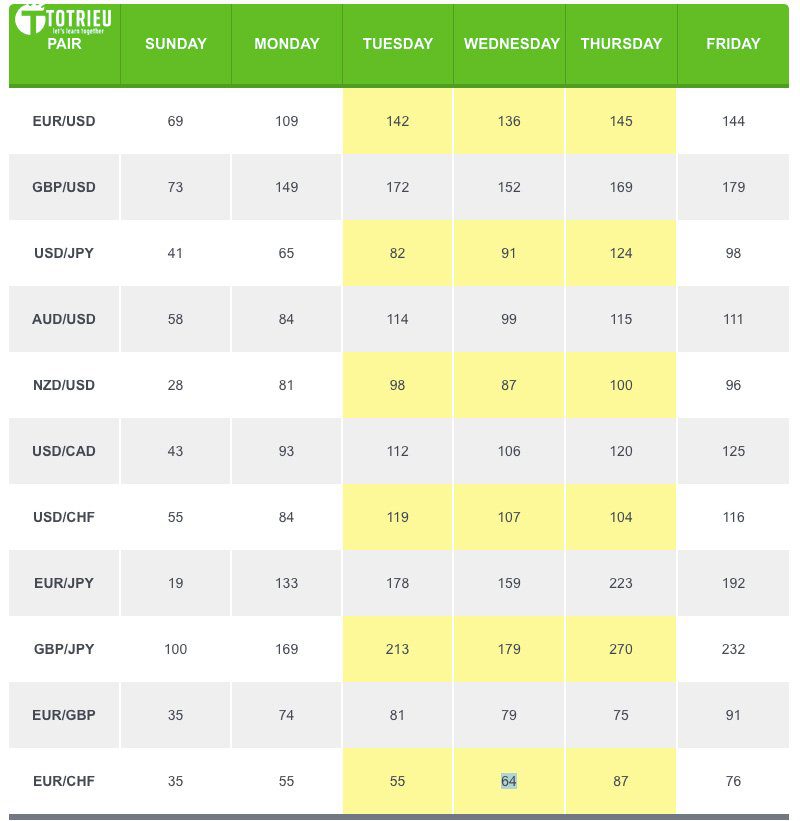Select the highlighted 64 EUR/CHF Wednesday cell
The height and width of the screenshot is (821, 800).
[x=508, y=781]
